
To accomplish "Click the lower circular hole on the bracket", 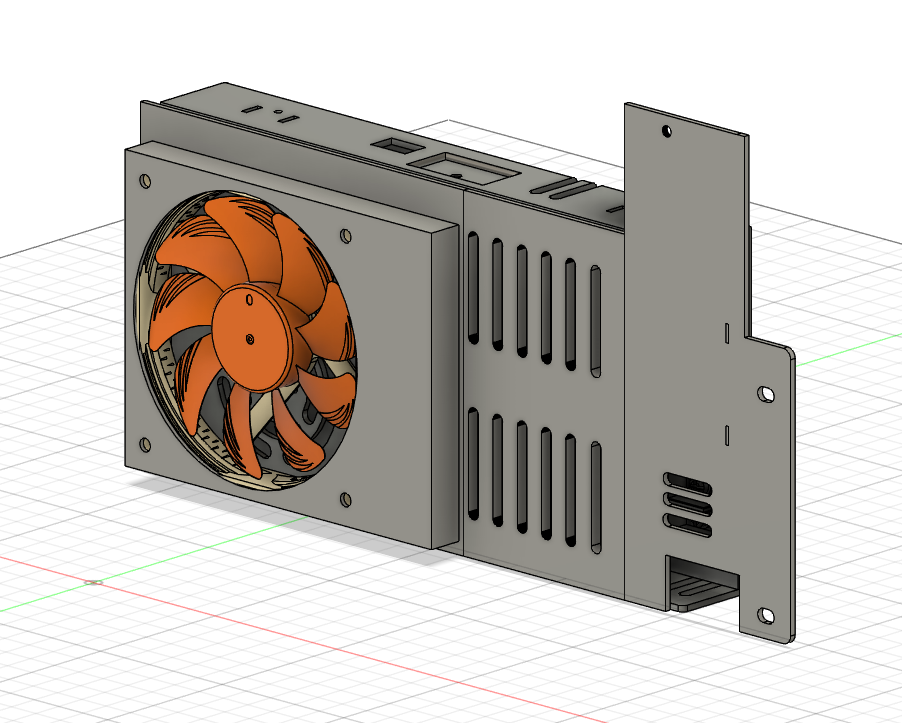I will 765,615.
